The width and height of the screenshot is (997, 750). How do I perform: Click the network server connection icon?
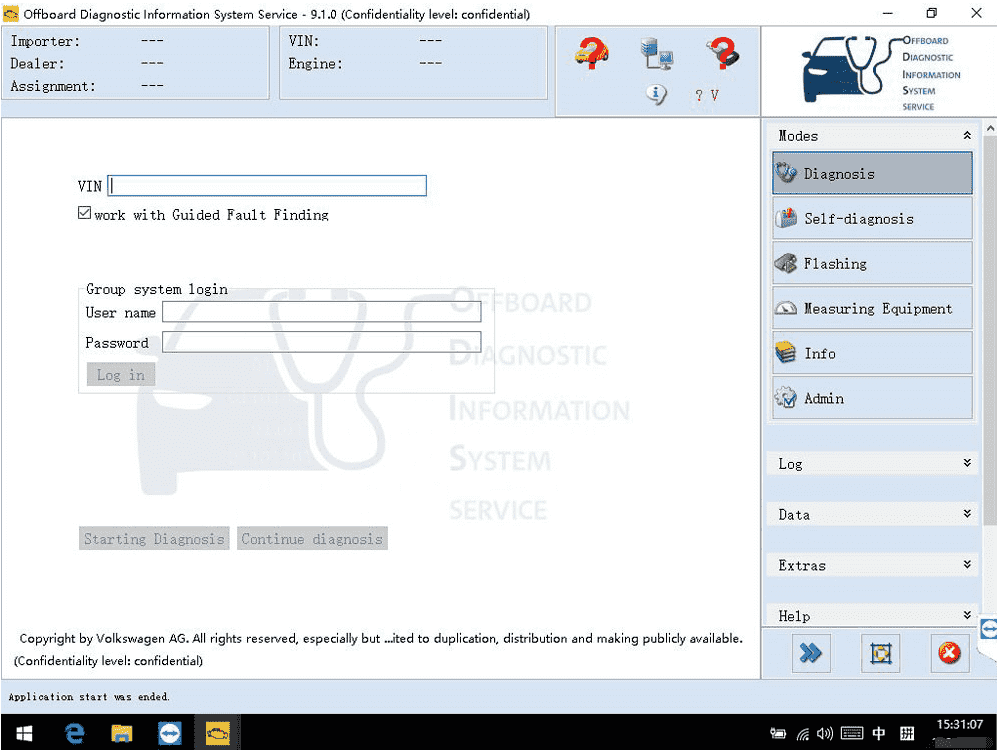(x=657, y=53)
